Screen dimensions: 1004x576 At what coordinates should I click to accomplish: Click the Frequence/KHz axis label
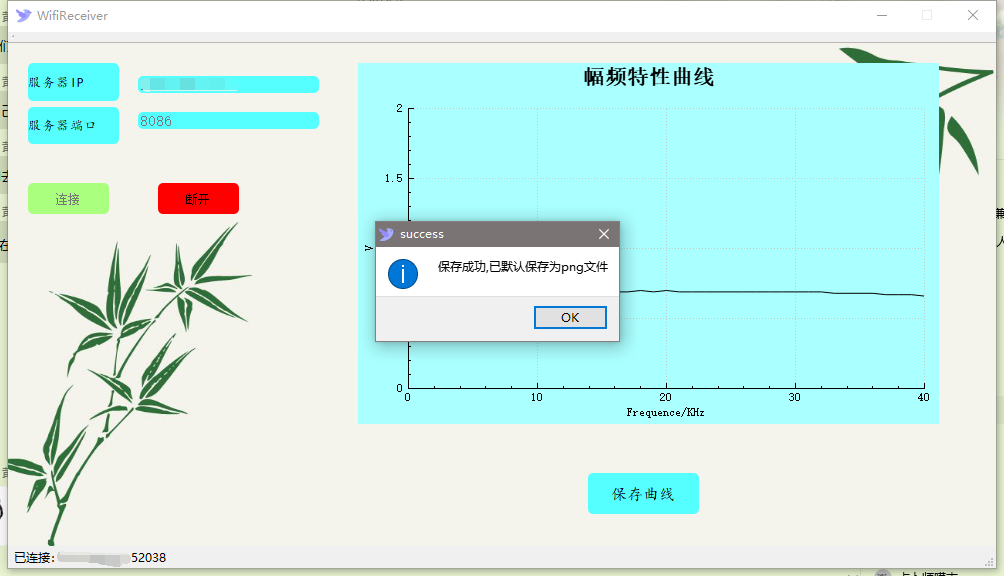coord(665,411)
